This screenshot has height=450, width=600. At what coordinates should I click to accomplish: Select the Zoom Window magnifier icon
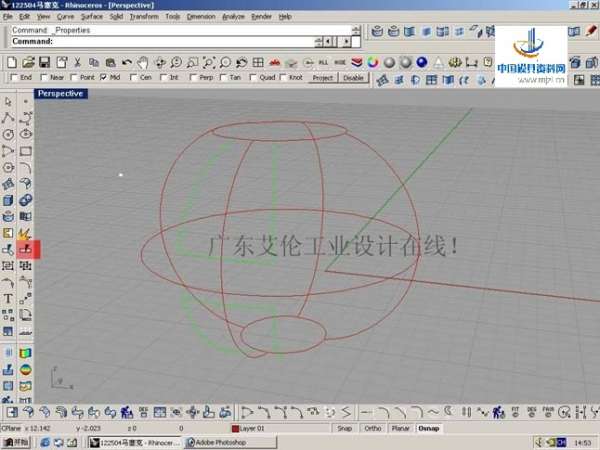click(192, 62)
